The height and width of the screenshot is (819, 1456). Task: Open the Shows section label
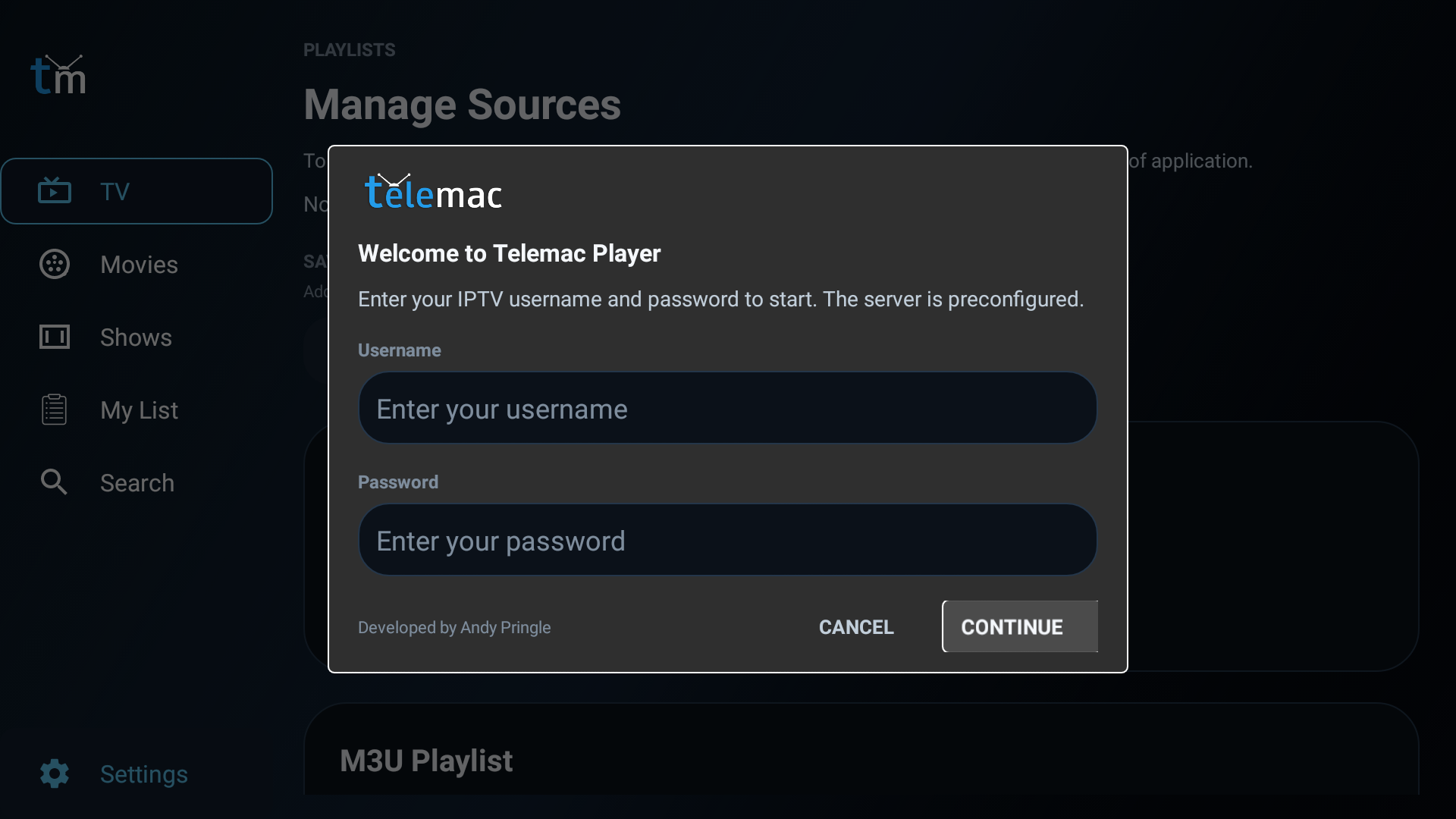(136, 337)
